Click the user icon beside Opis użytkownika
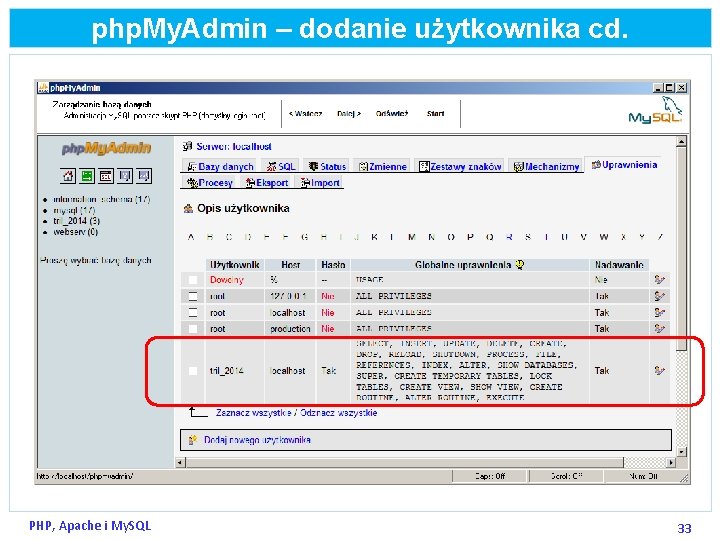 click(x=188, y=209)
